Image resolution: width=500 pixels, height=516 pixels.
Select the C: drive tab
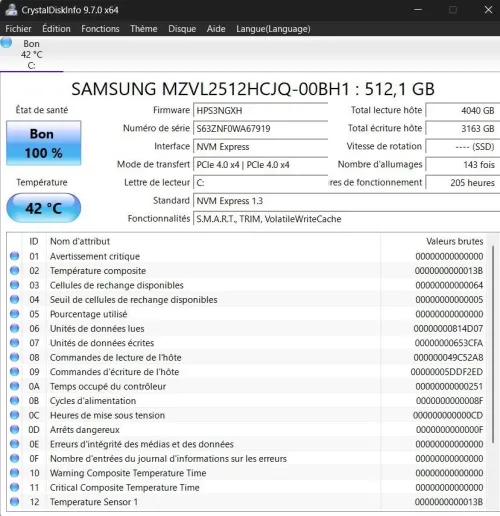click(31, 55)
